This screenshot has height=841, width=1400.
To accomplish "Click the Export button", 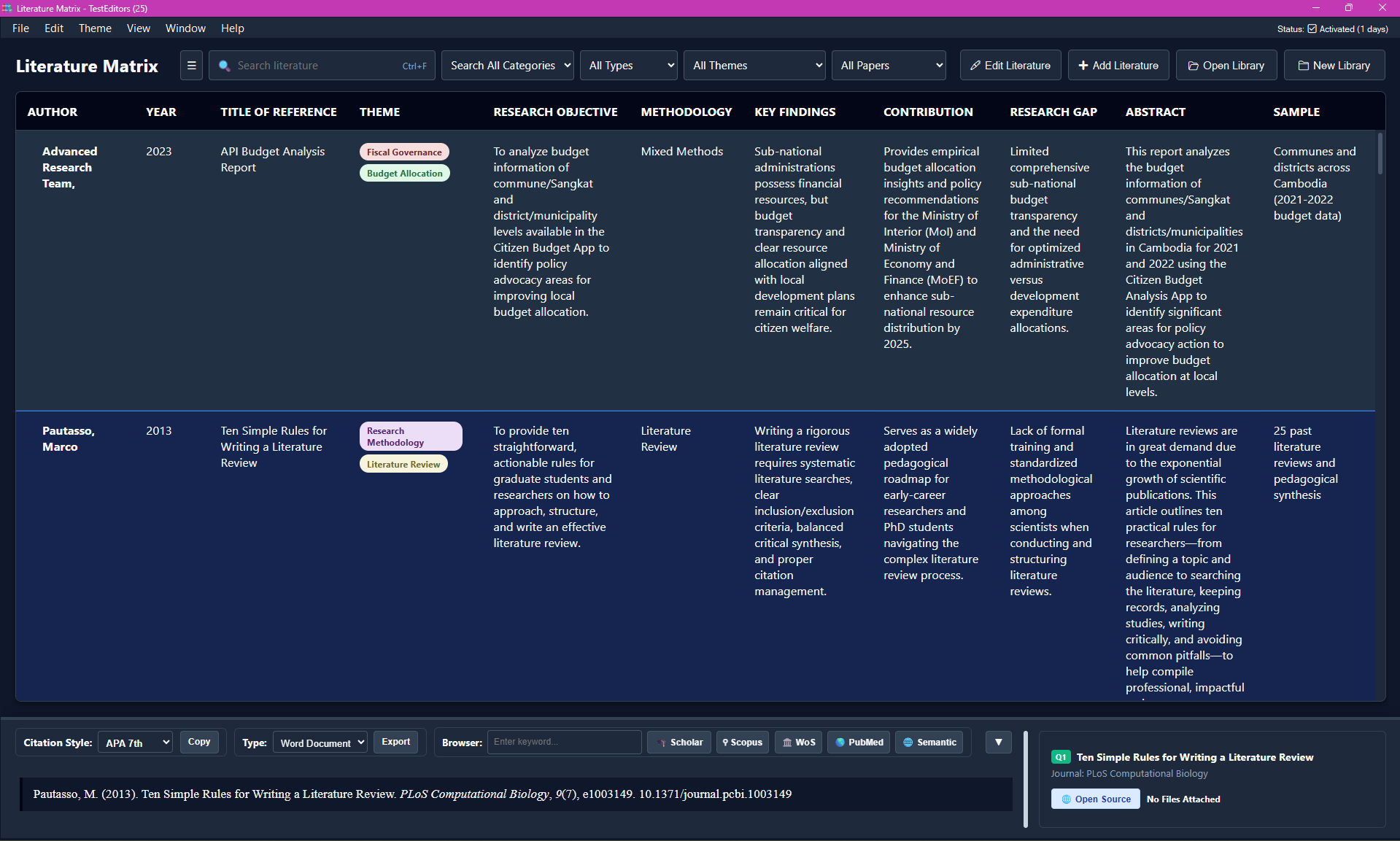I will (x=396, y=742).
